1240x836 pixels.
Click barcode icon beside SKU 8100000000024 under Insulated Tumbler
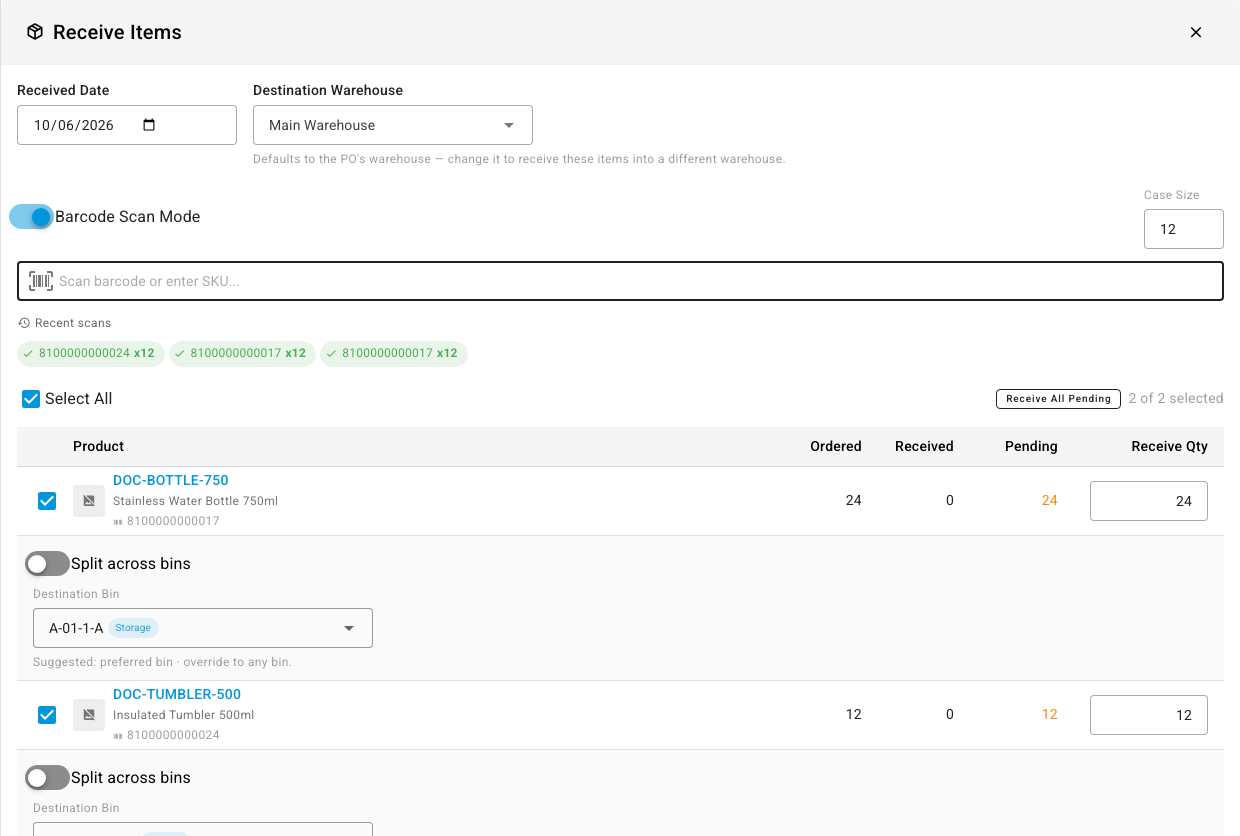tap(118, 735)
